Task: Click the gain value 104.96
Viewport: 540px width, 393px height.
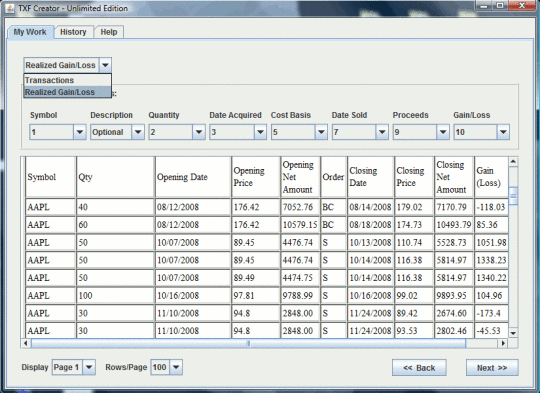Action: click(x=491, y=296)
